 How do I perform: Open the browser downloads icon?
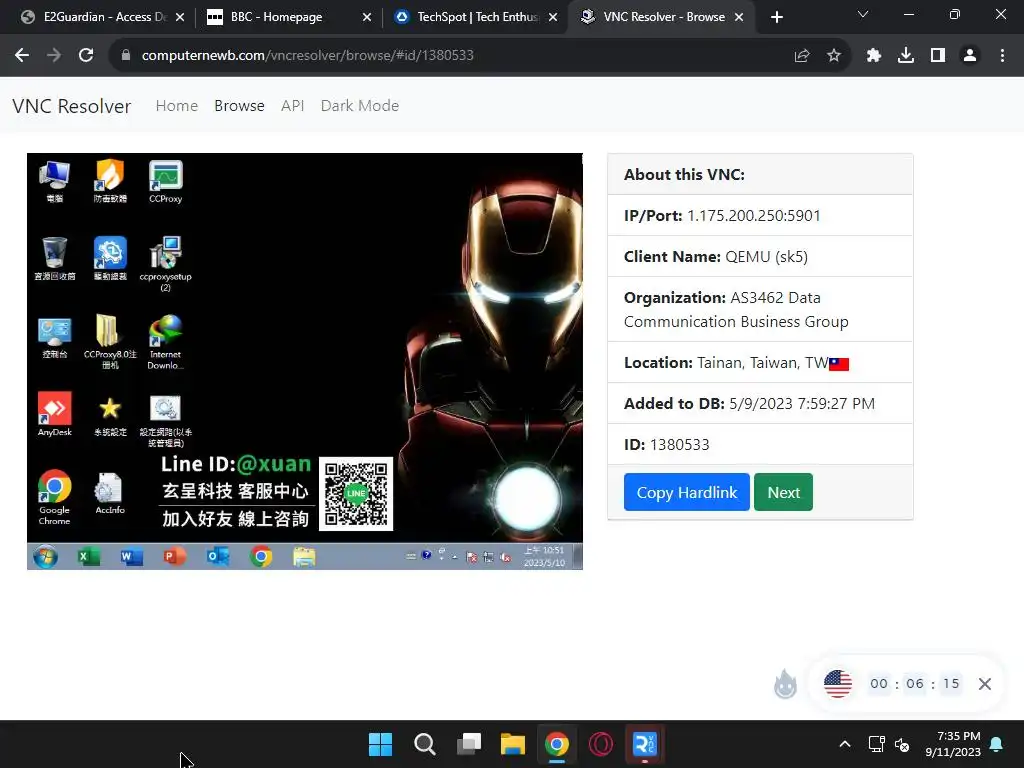pos(906,56)
